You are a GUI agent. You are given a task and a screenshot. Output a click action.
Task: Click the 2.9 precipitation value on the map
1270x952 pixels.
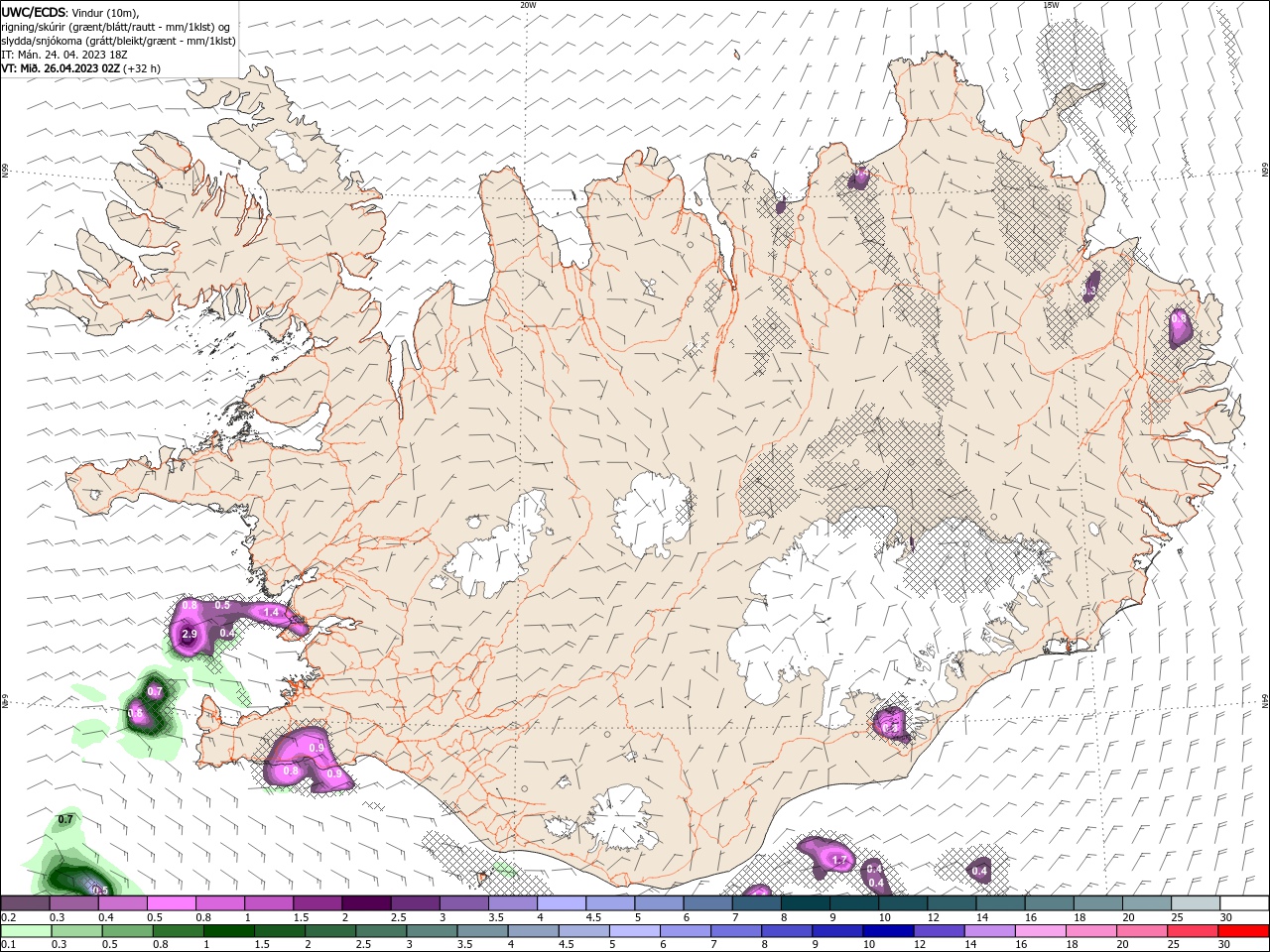pos(190,633)
